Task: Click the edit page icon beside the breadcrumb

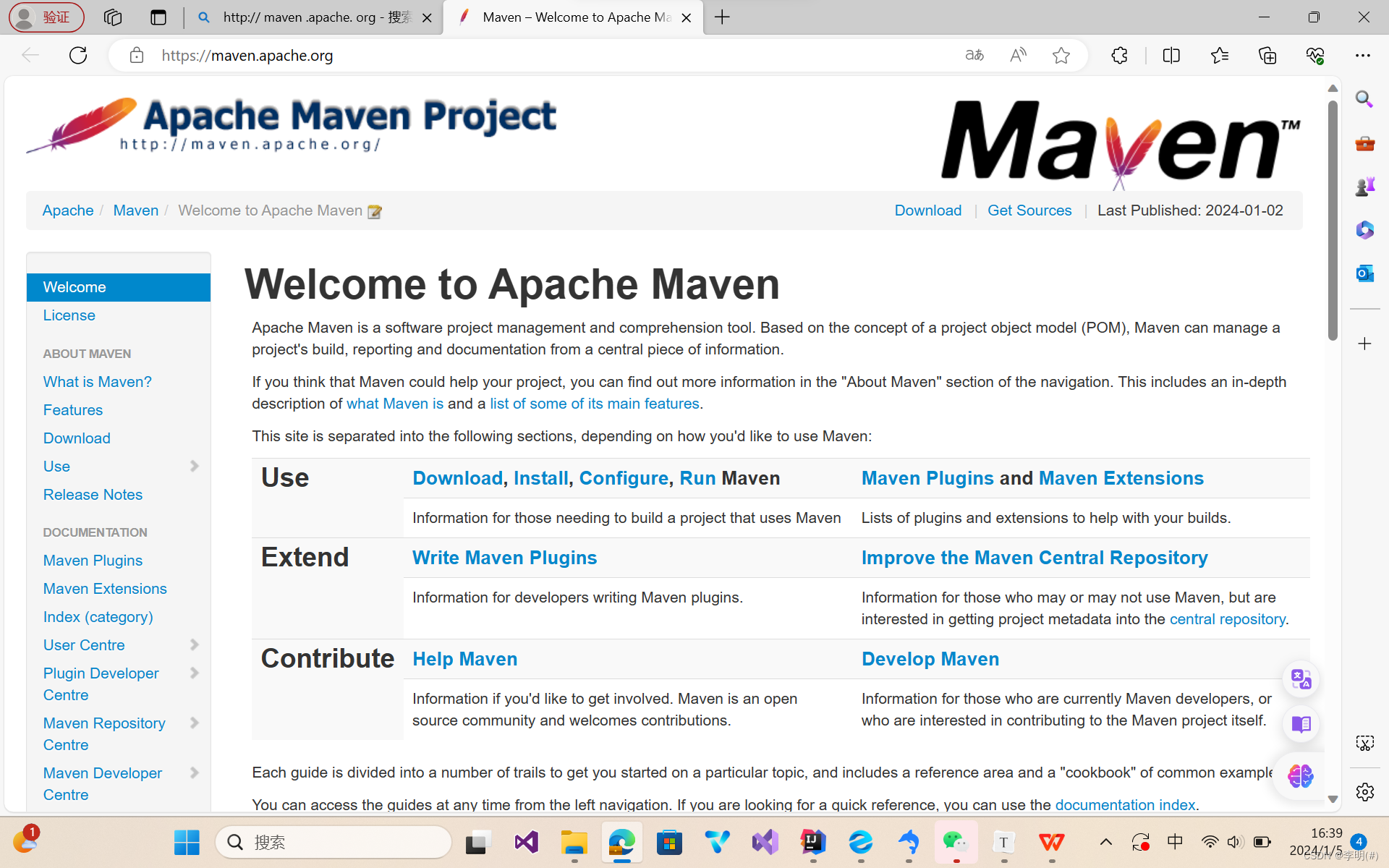Action: (x=374, y=211)
